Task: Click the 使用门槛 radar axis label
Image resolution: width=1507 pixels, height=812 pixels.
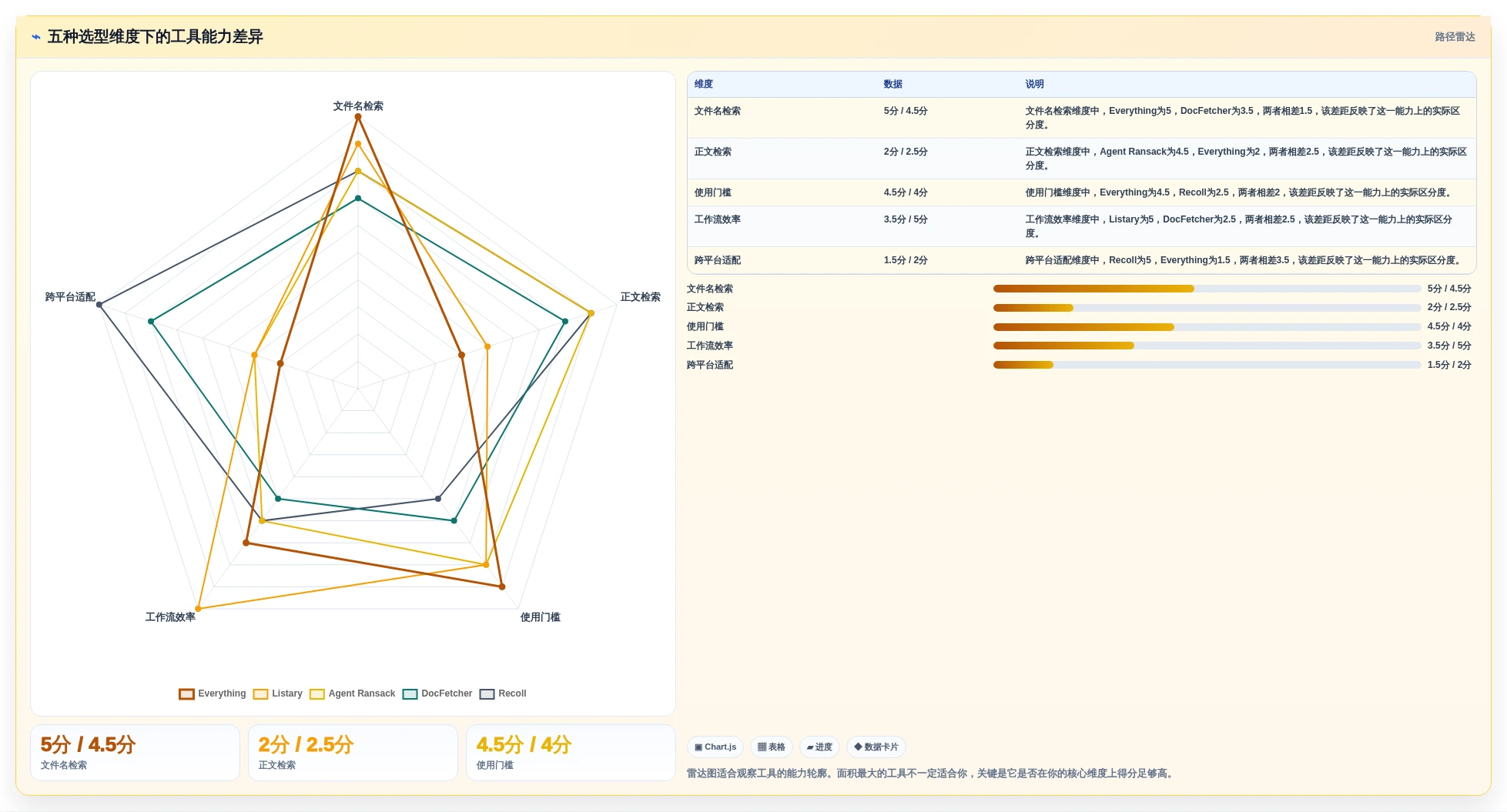Action: pyautogui.click(x=541, y=617)
